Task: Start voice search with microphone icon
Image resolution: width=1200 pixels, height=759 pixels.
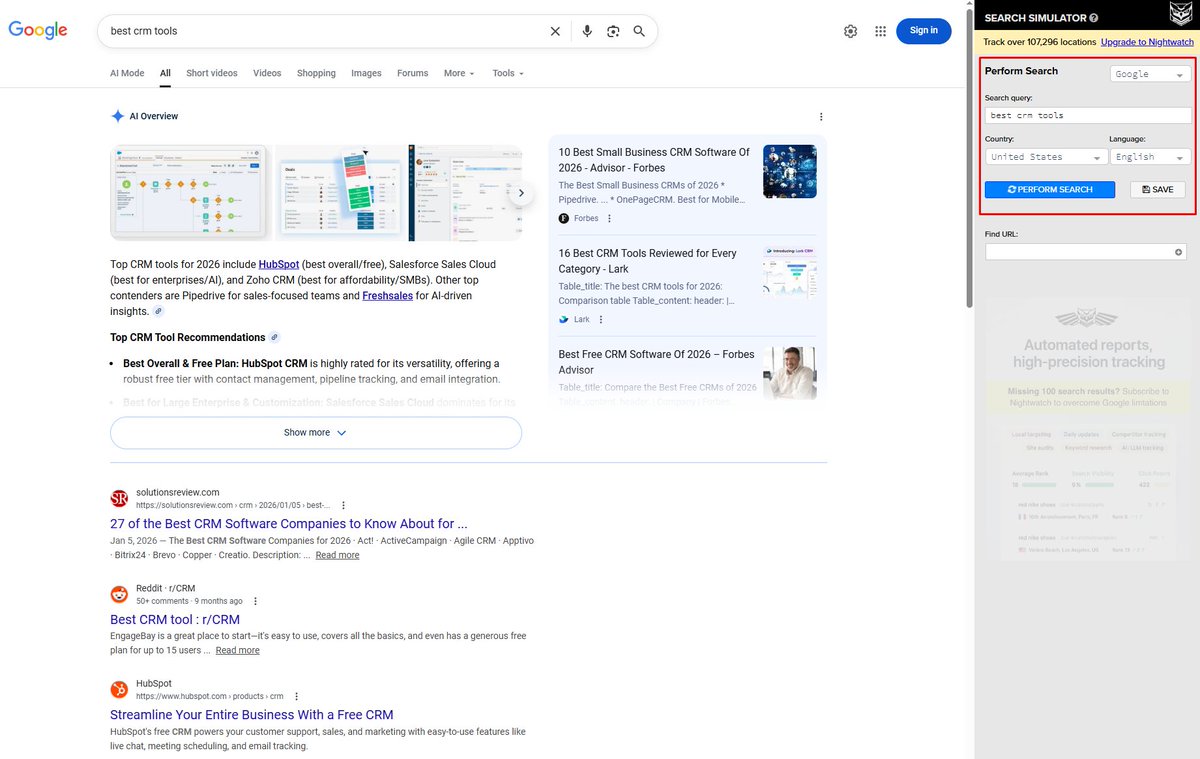Action: point(588,31)
